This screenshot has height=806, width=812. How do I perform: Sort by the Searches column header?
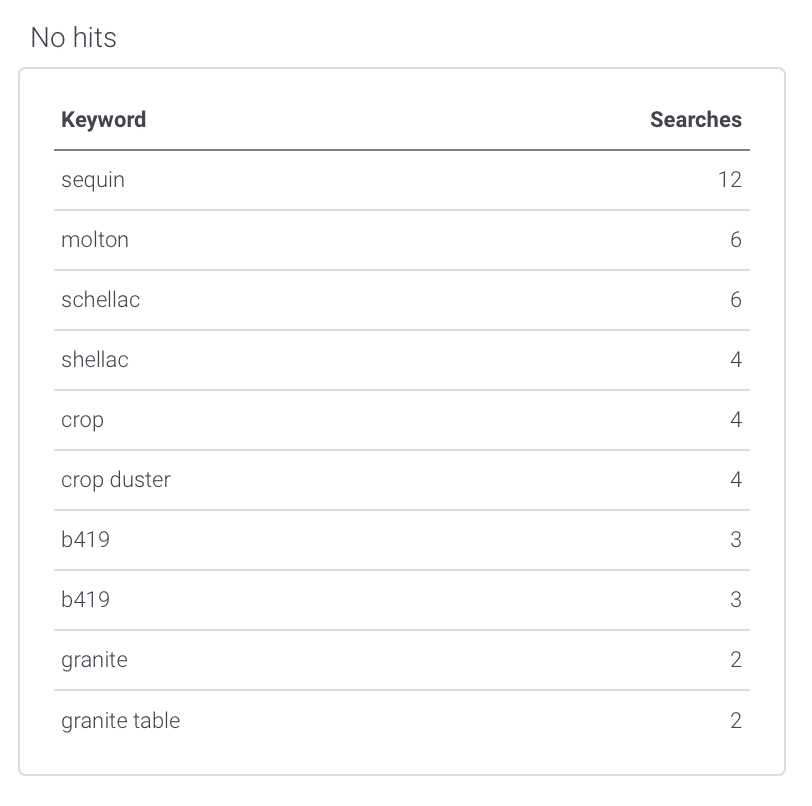[x=695, y=119]
